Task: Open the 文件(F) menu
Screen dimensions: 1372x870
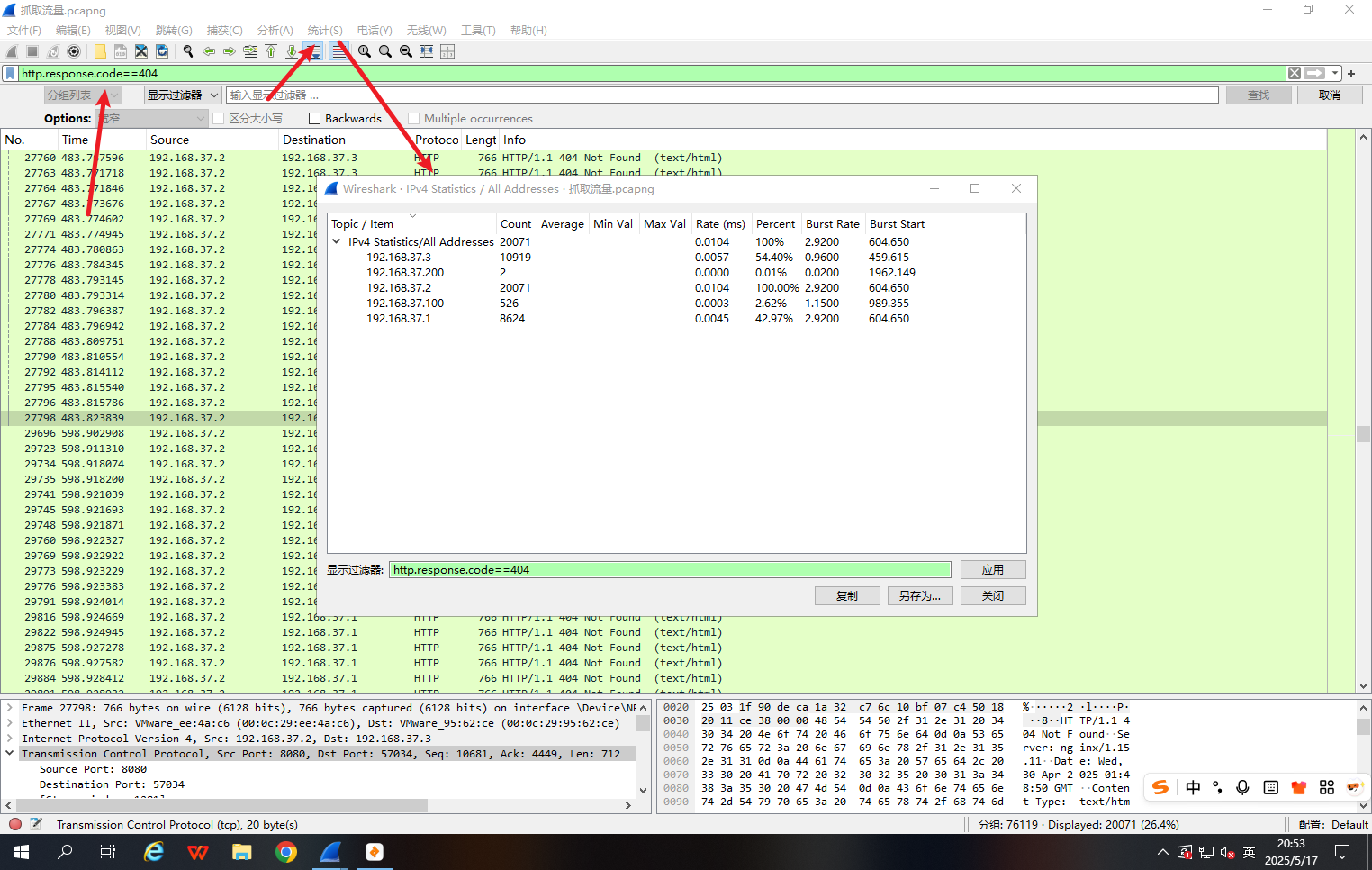Action: 24,31
